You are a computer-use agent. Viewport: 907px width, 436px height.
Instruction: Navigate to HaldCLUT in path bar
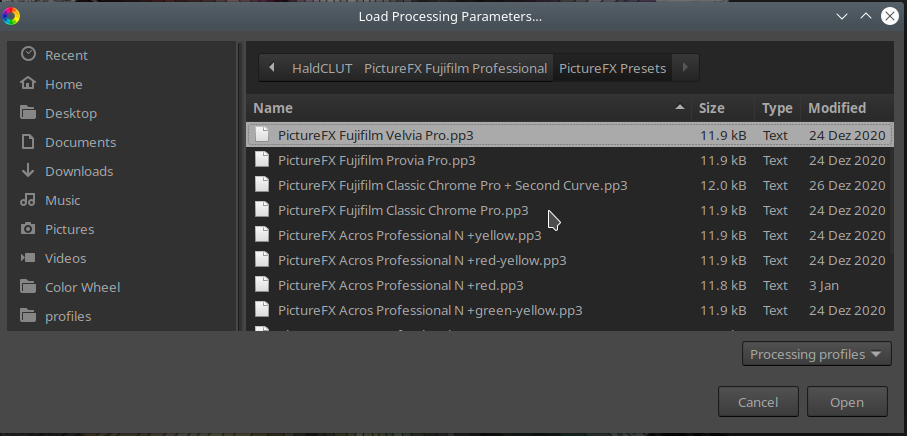321,68
